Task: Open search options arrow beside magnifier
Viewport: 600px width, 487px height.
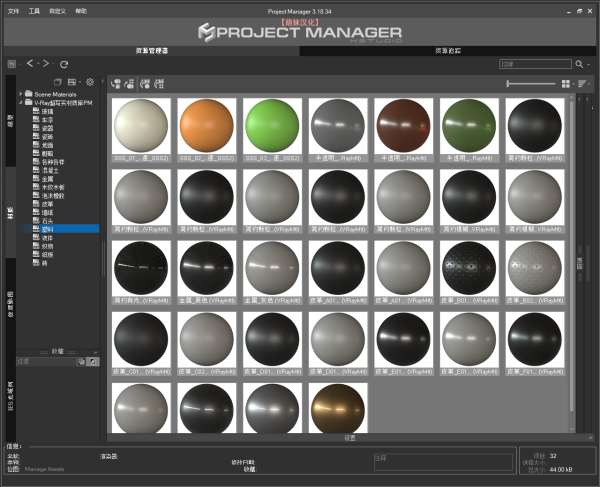Action: point(588,65)
